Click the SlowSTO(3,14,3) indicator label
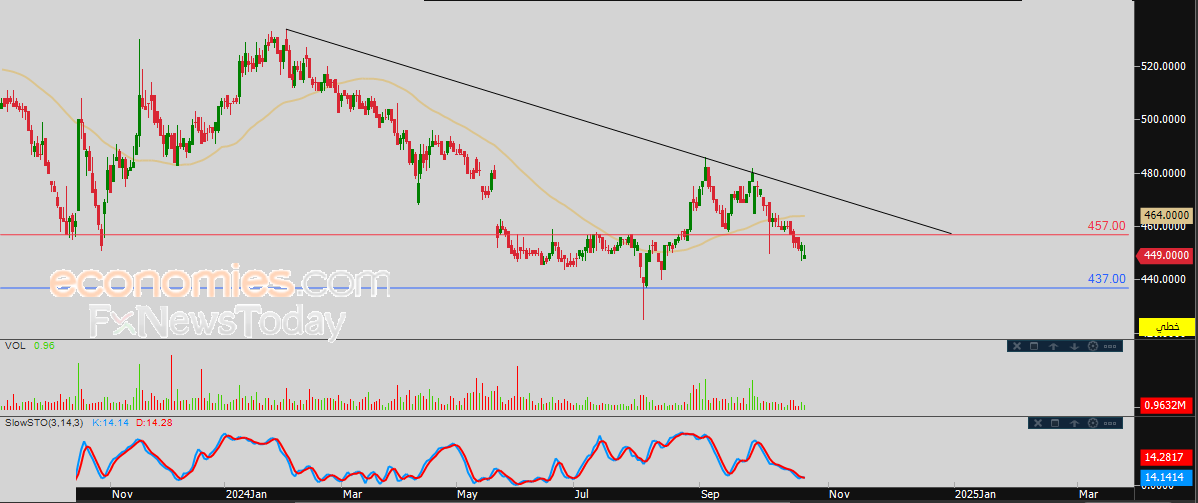Viewport: 1198px width, 503px height. click(x=45, y=422)
